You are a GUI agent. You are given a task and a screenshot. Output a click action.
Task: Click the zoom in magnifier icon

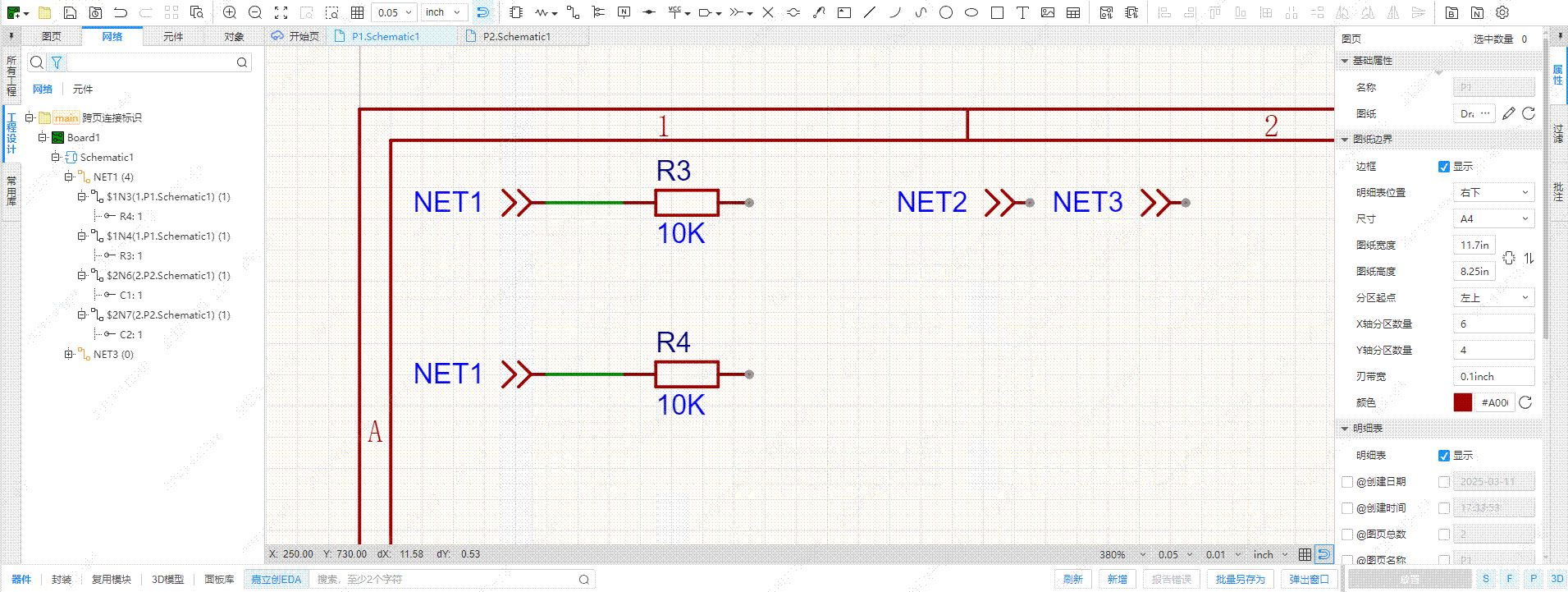(230, 12)
